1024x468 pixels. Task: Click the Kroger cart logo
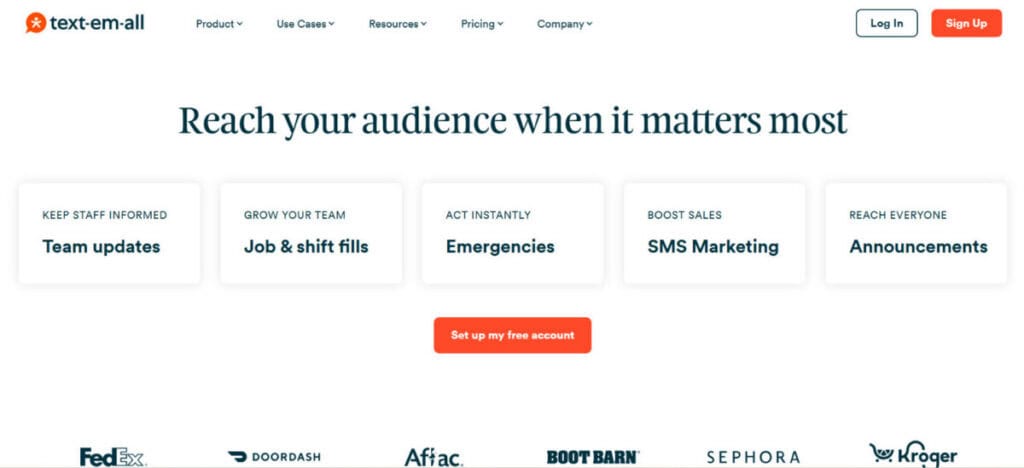click(913, 454)
